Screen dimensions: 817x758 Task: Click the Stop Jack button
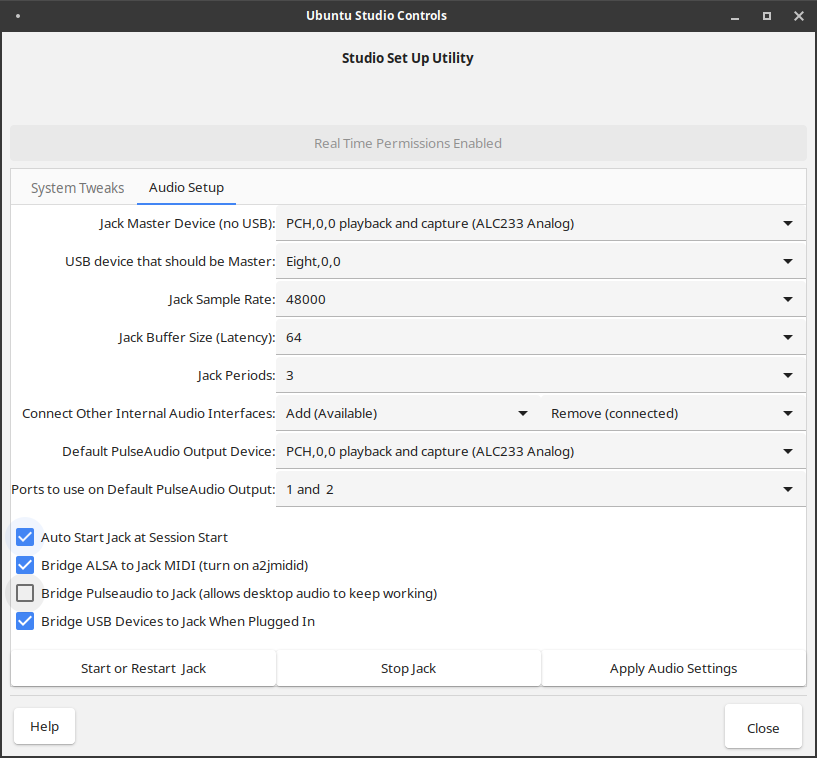click(408, 668)
